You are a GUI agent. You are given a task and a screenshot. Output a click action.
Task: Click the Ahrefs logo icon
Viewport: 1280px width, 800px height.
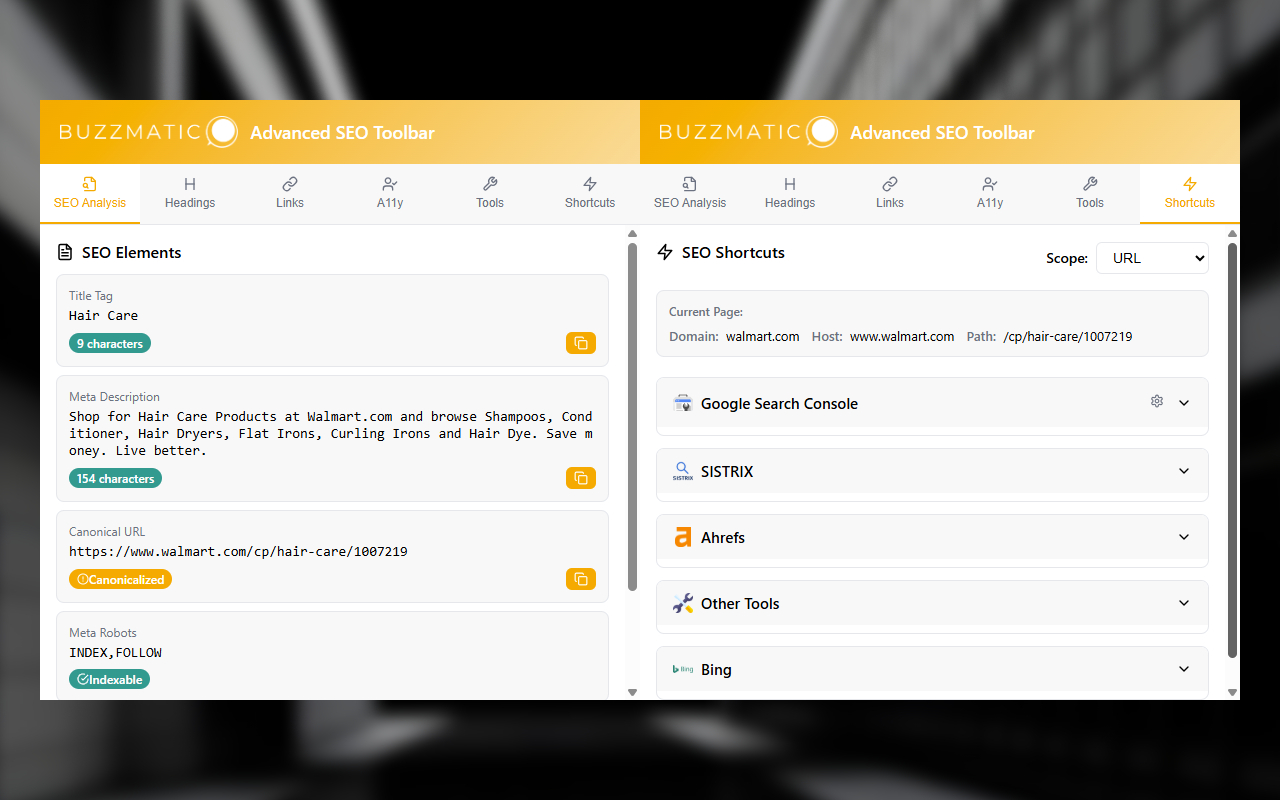pos(683,537)
